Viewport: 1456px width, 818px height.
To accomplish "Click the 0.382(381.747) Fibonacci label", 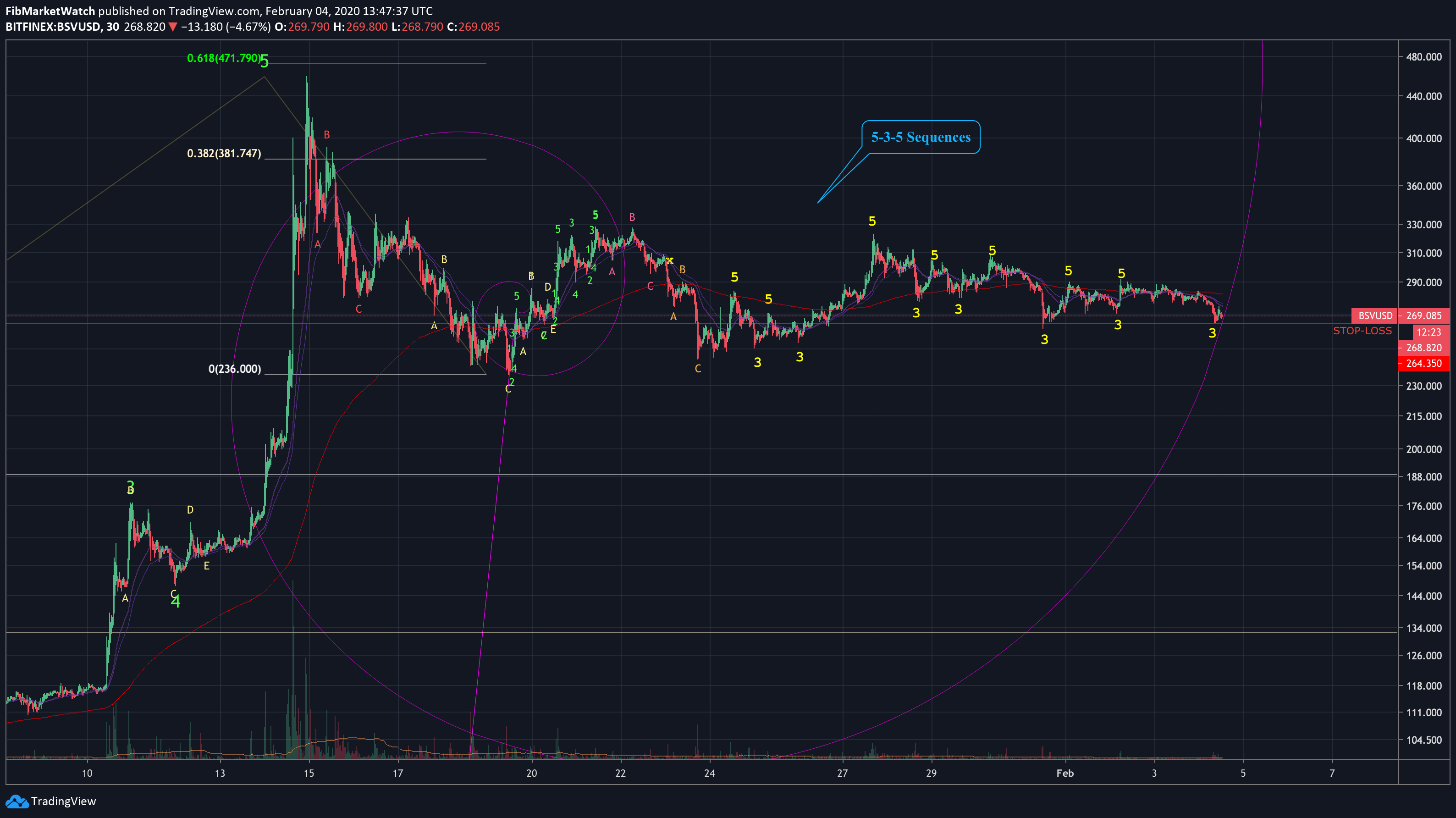I will point(224,153).
